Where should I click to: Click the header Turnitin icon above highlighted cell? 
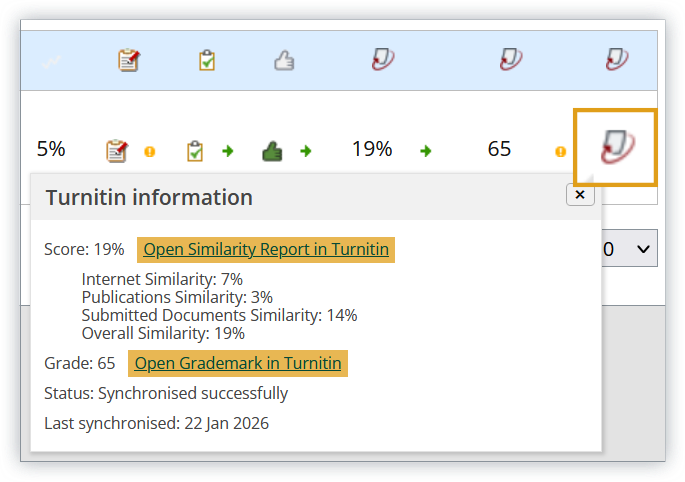617,59
